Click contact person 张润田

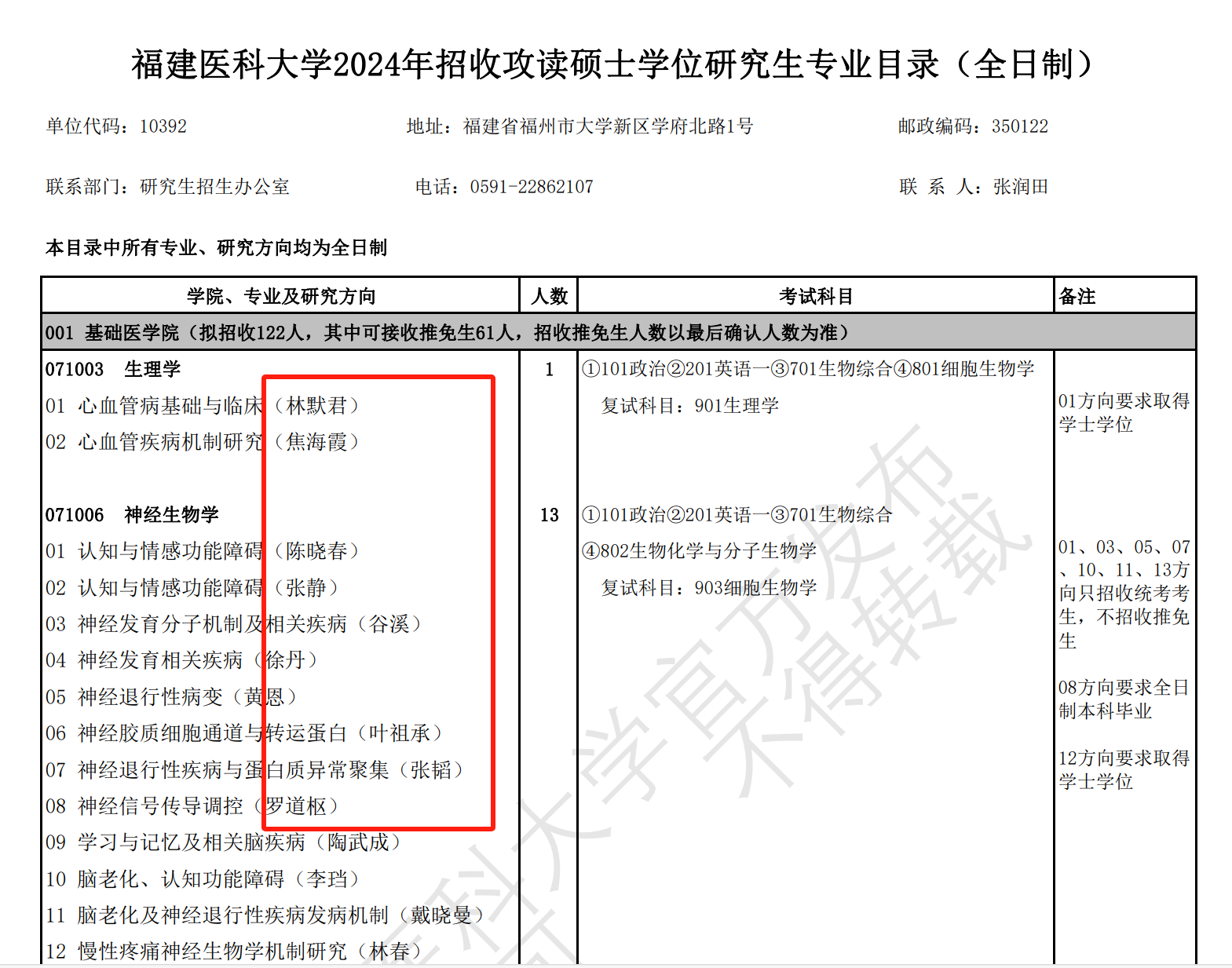click(1021, 187)
